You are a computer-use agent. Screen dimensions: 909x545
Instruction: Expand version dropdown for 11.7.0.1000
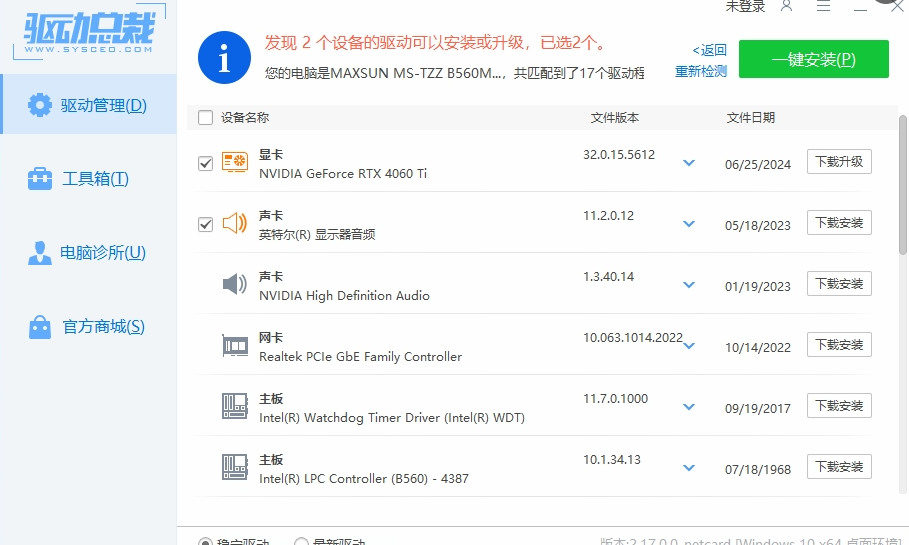point(689,407)
